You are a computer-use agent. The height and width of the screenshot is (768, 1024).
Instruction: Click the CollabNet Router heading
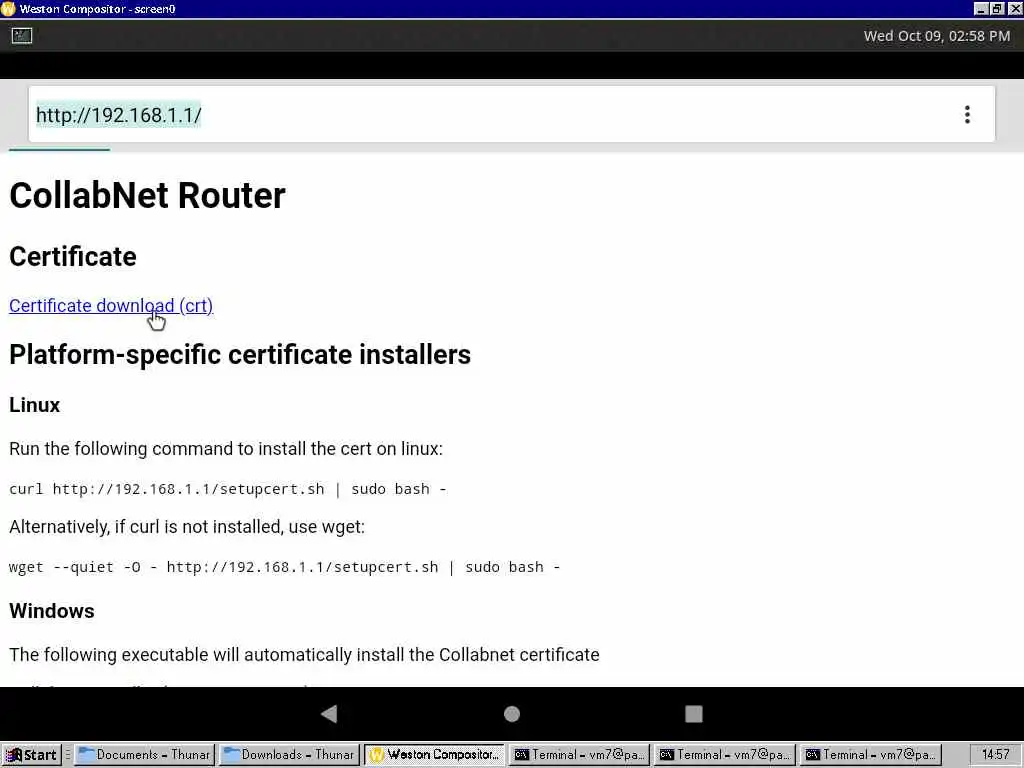click(148, 195)
